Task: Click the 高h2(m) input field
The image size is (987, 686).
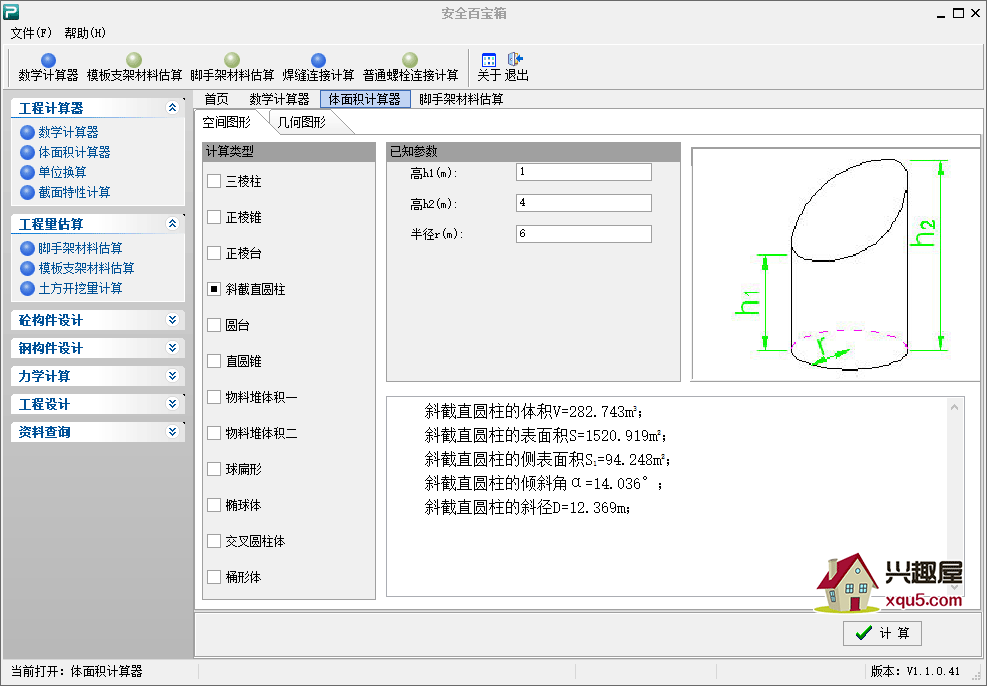Action: coord(584,203)
